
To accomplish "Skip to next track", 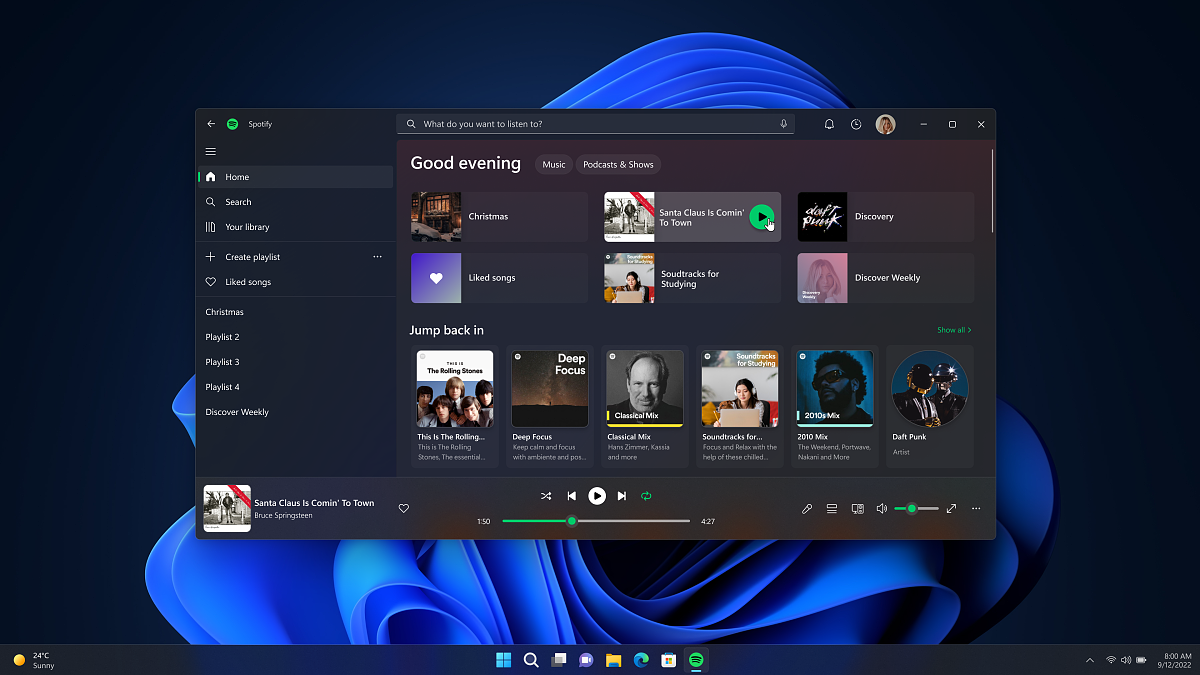I will [622, 496].
